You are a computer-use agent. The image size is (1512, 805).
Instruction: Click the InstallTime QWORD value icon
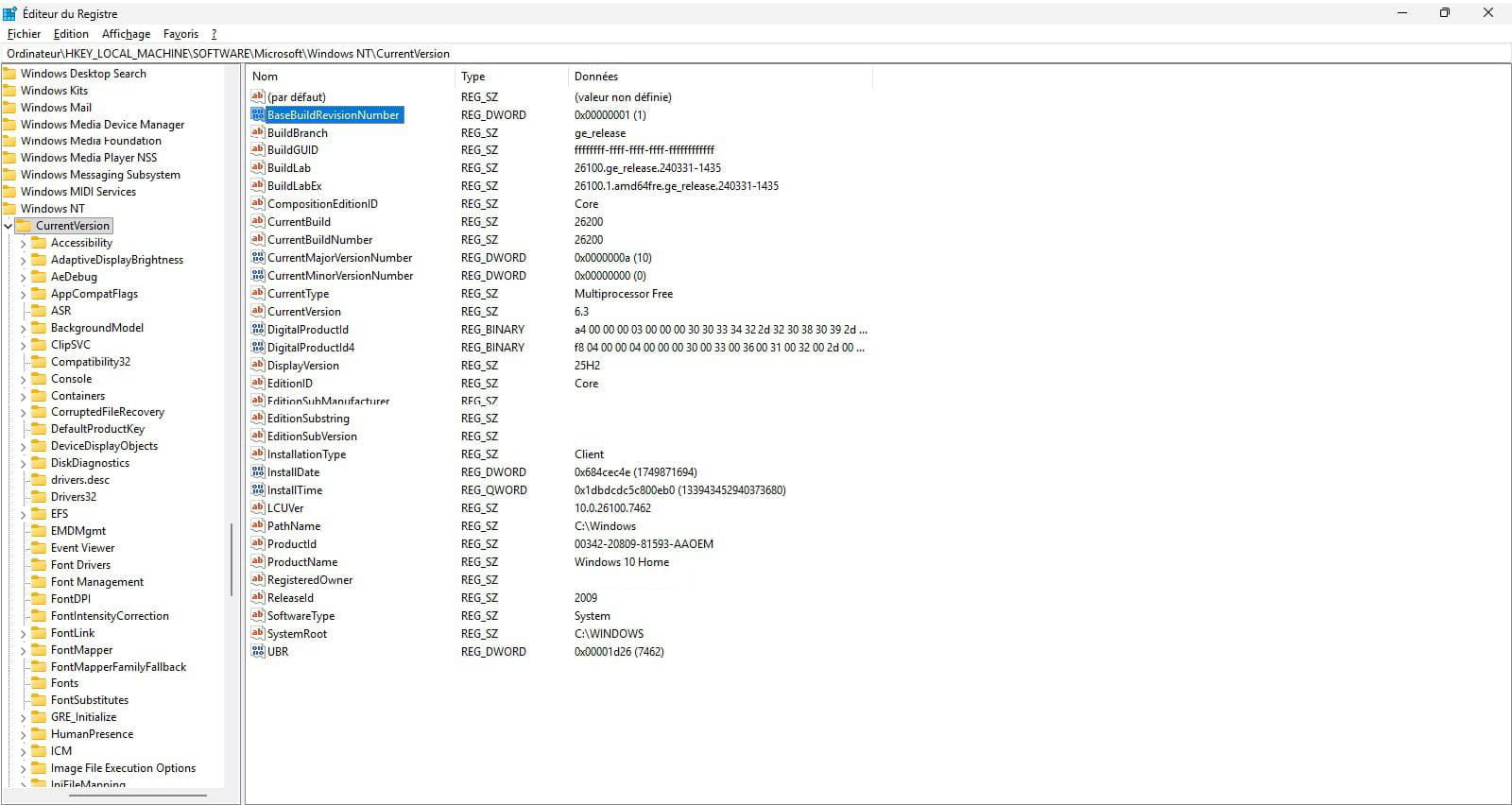coord(257,489)
